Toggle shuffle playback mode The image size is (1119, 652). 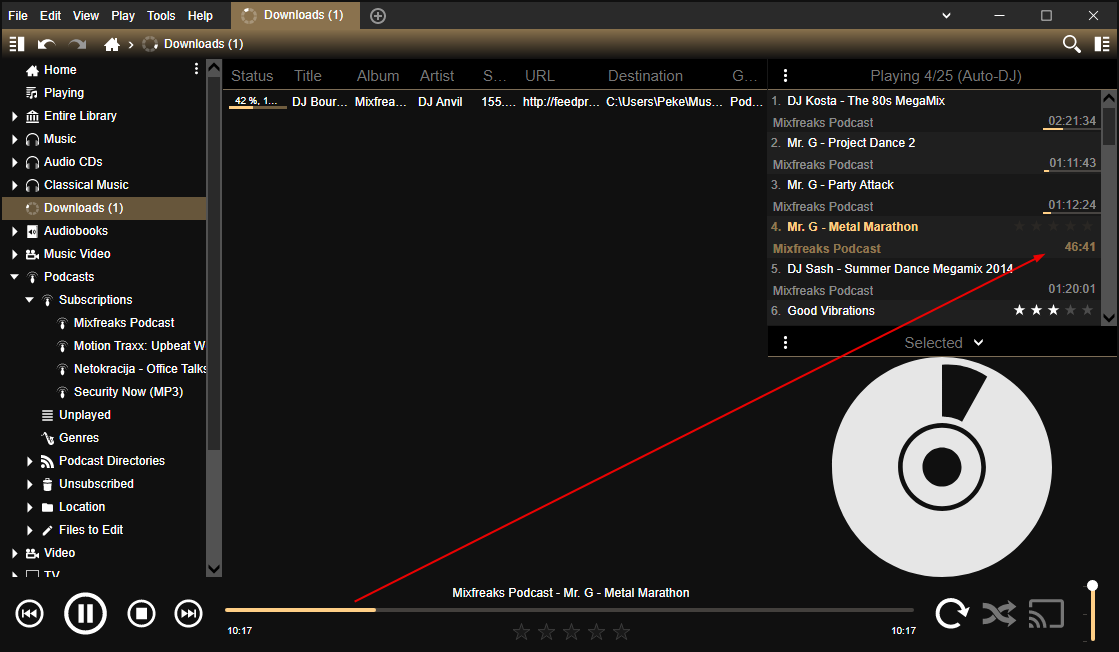(x=998, y=613)
